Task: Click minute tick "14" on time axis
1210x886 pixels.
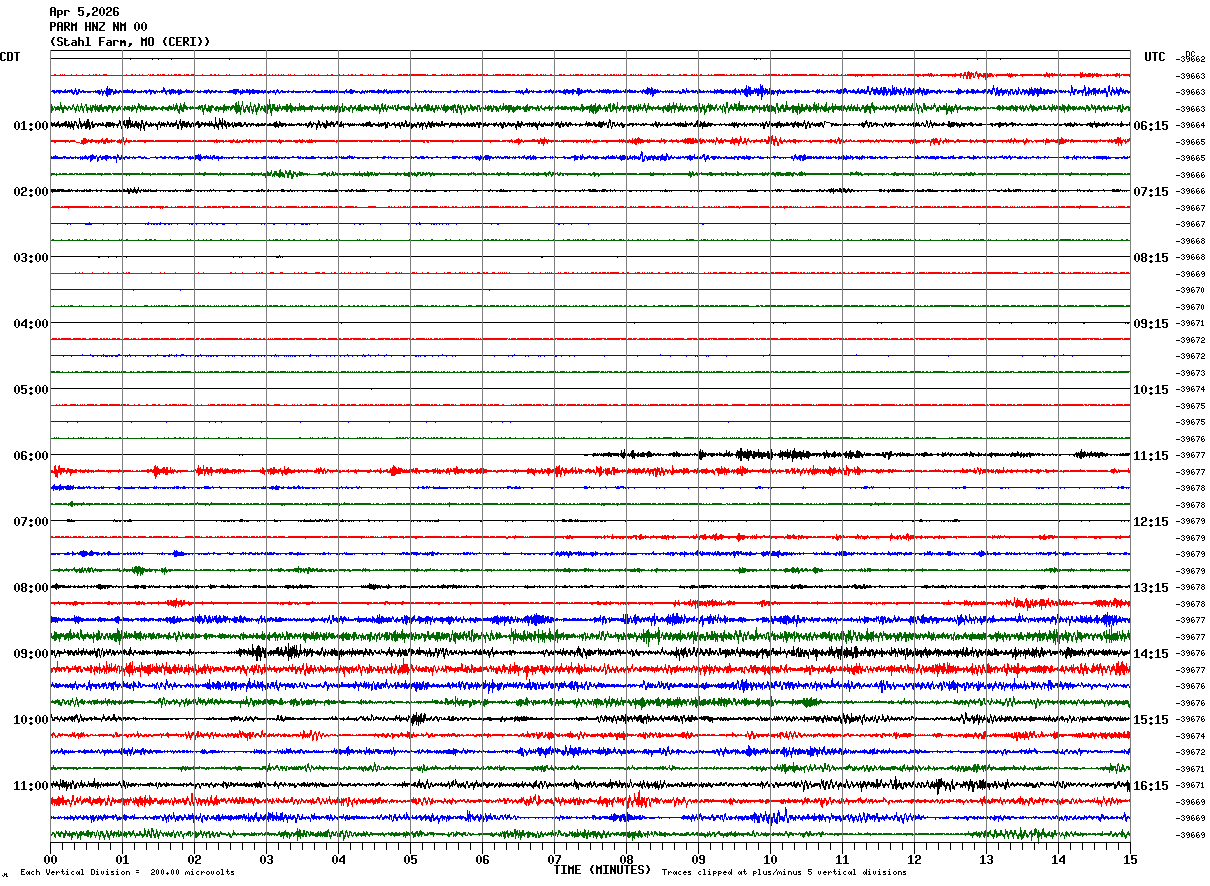Action: [x=1058, y=859]
